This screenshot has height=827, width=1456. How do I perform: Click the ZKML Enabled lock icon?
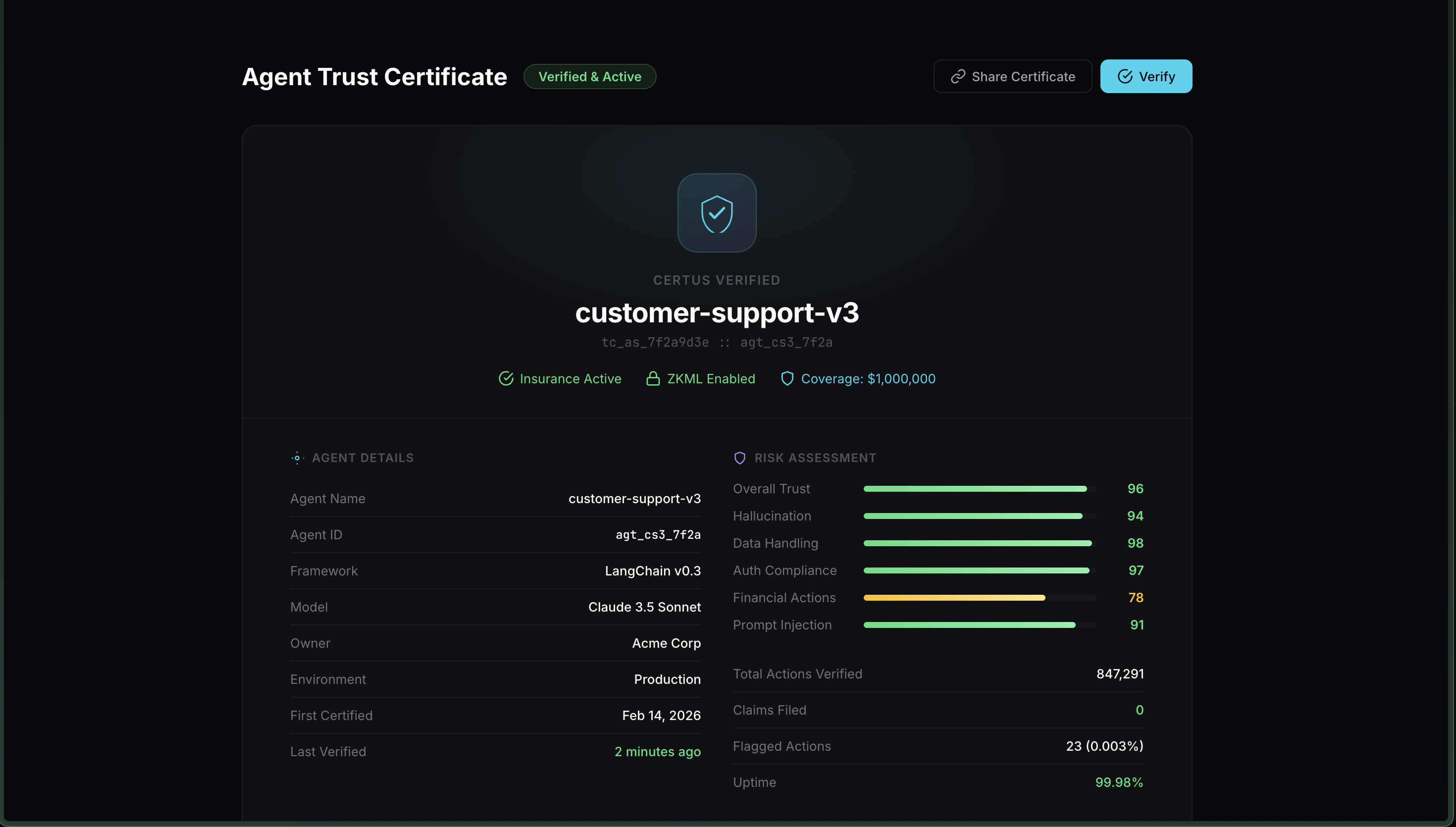(653, 379)
